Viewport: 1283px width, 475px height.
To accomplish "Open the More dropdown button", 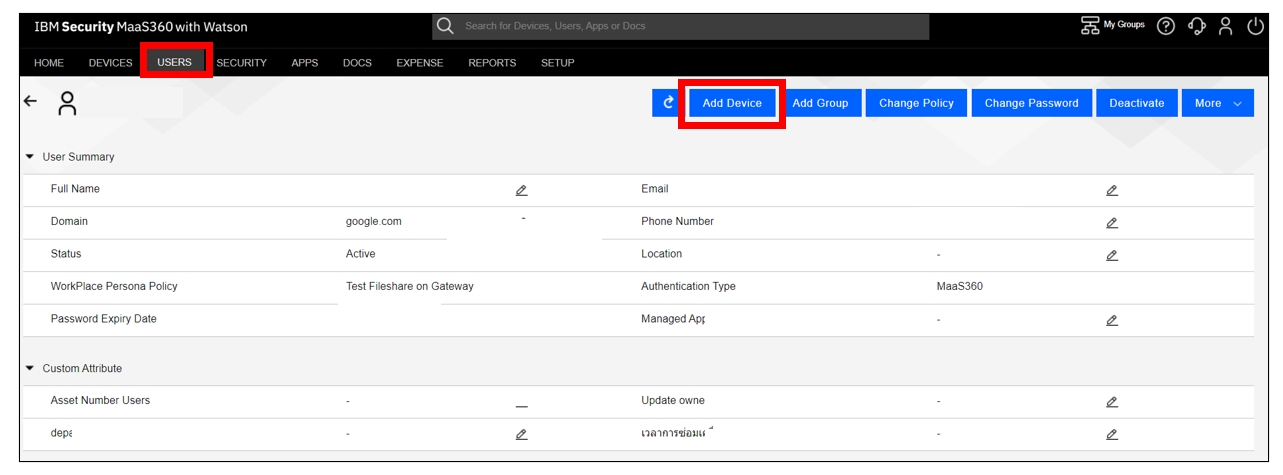I will tap(1218, 103).
